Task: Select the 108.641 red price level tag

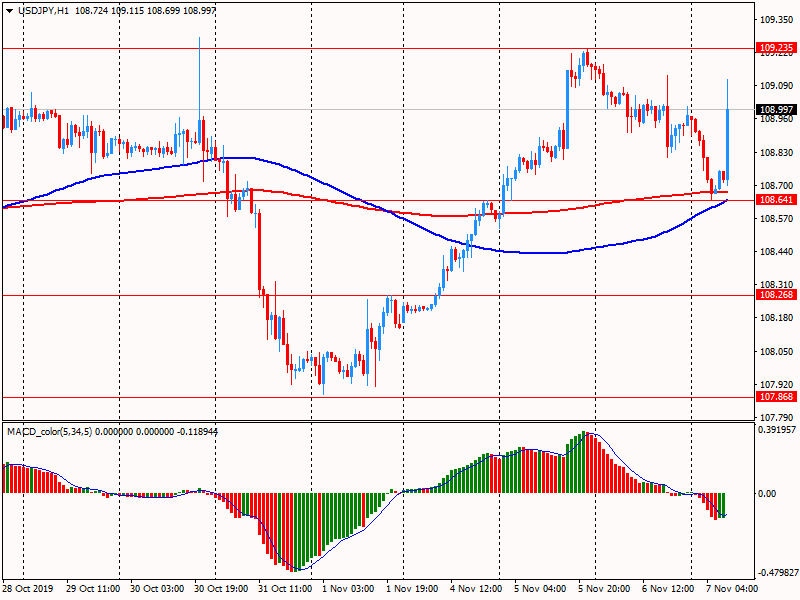Action: pyautogui.click(x=776, y=200)
